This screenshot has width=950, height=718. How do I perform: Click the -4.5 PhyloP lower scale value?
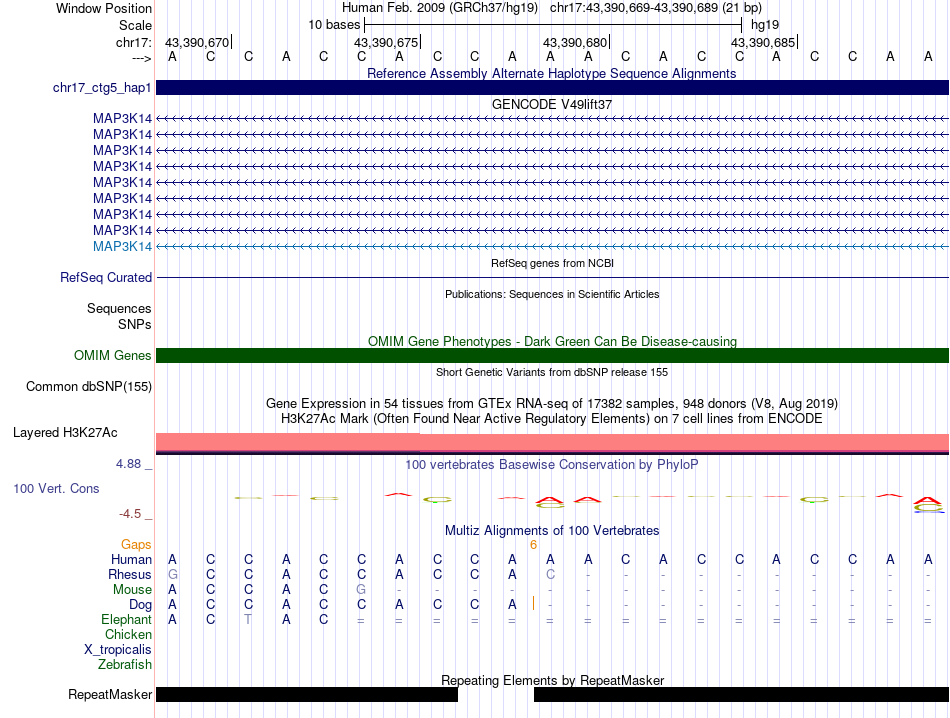tap(130, 514)
